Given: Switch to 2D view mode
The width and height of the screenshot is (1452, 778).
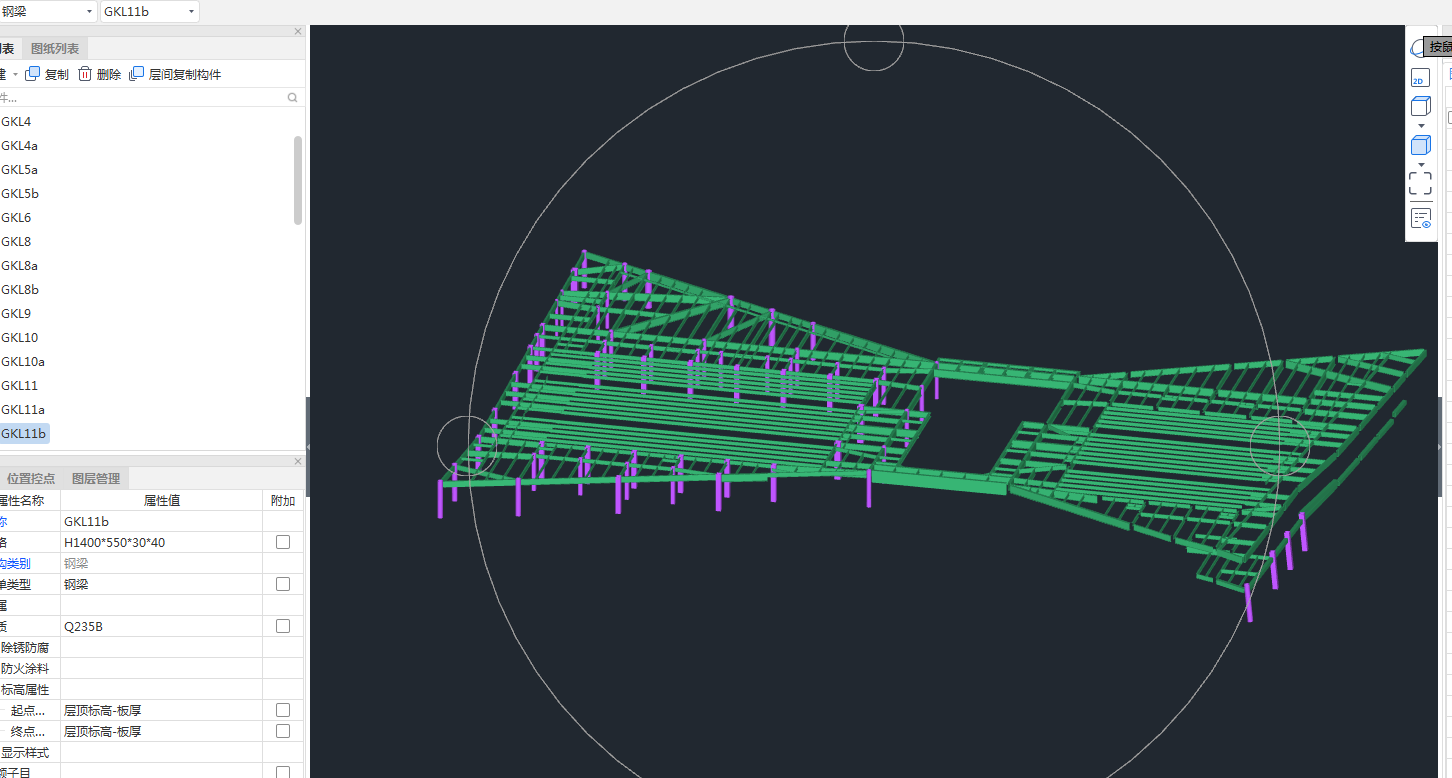Looking at the screenshot, I should tap(1419, 79).
